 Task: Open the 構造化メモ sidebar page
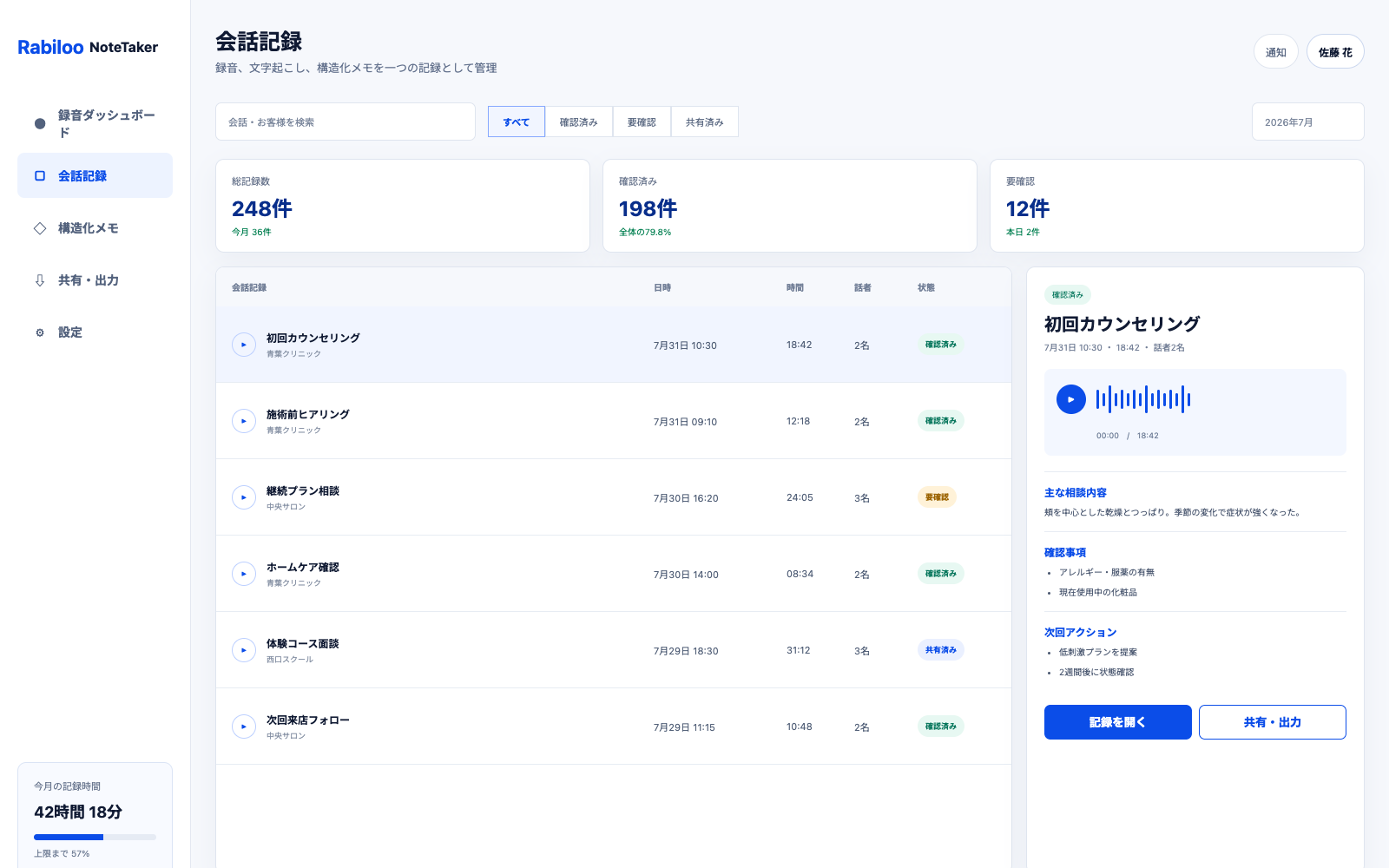pyautogui.click(x=95, y=228)
